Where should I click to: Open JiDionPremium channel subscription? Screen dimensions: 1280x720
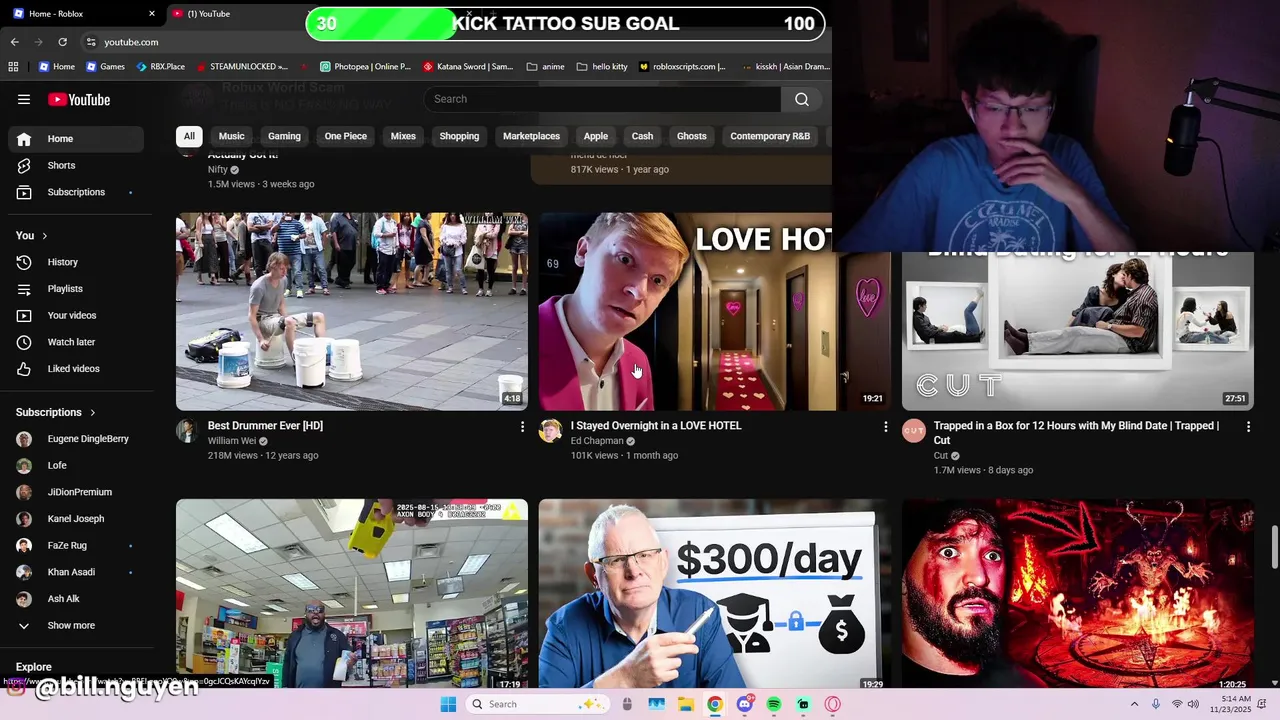[x=76, y=492]
